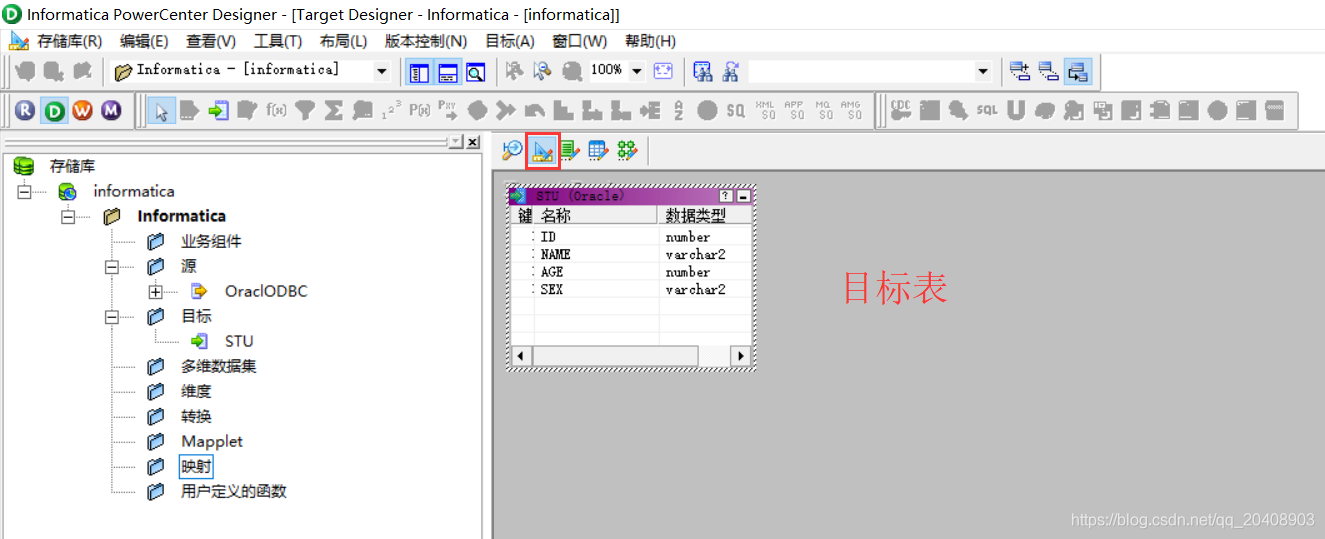Open the 工具(T) menu

278,41
